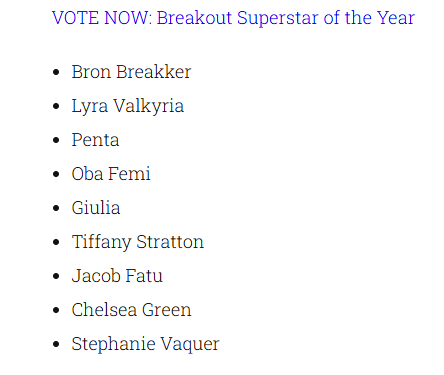Select Chelsea Green in the list
444x375 pixels.
[131, 310]
